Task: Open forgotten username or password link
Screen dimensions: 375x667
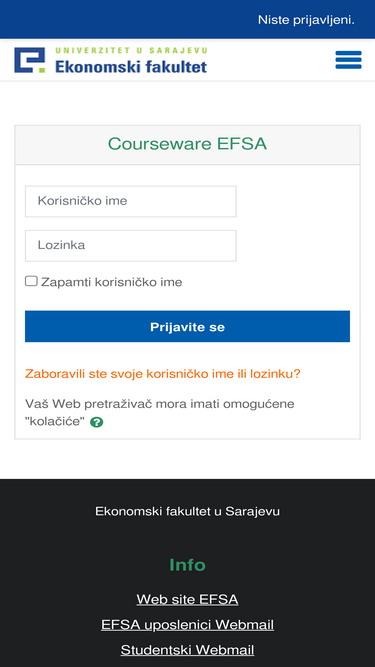Action: tap(162, 374)
